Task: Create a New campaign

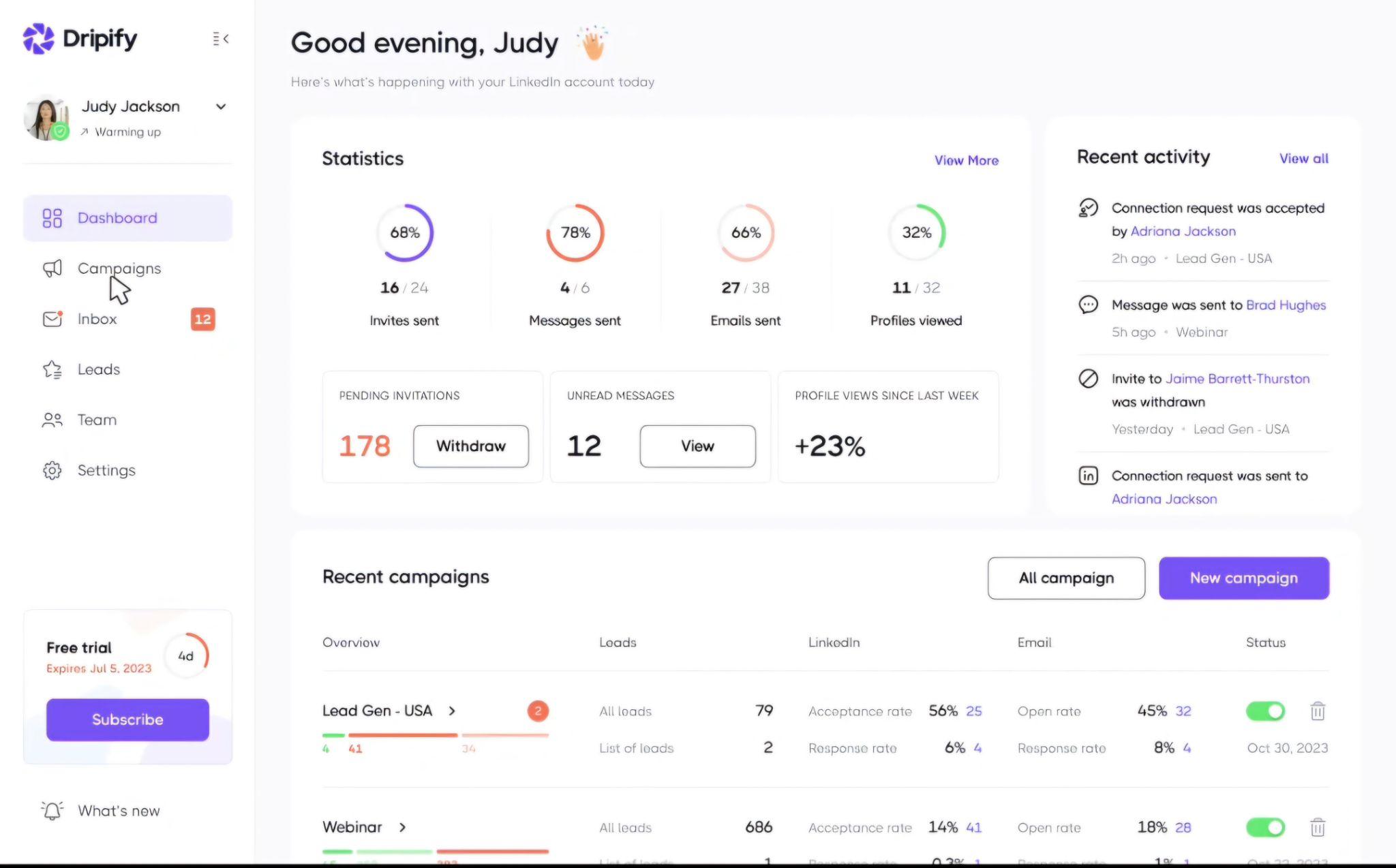Action: [1244, 578]
